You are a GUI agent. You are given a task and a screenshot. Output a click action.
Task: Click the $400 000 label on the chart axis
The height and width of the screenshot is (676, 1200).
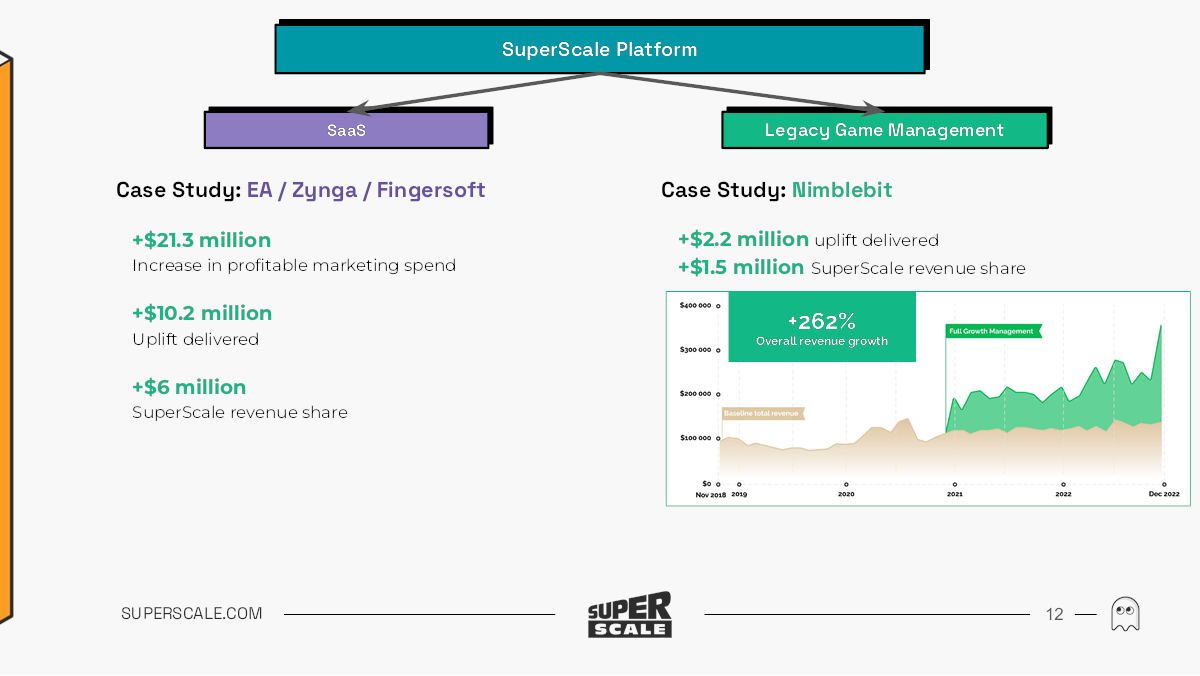(694, 305)
